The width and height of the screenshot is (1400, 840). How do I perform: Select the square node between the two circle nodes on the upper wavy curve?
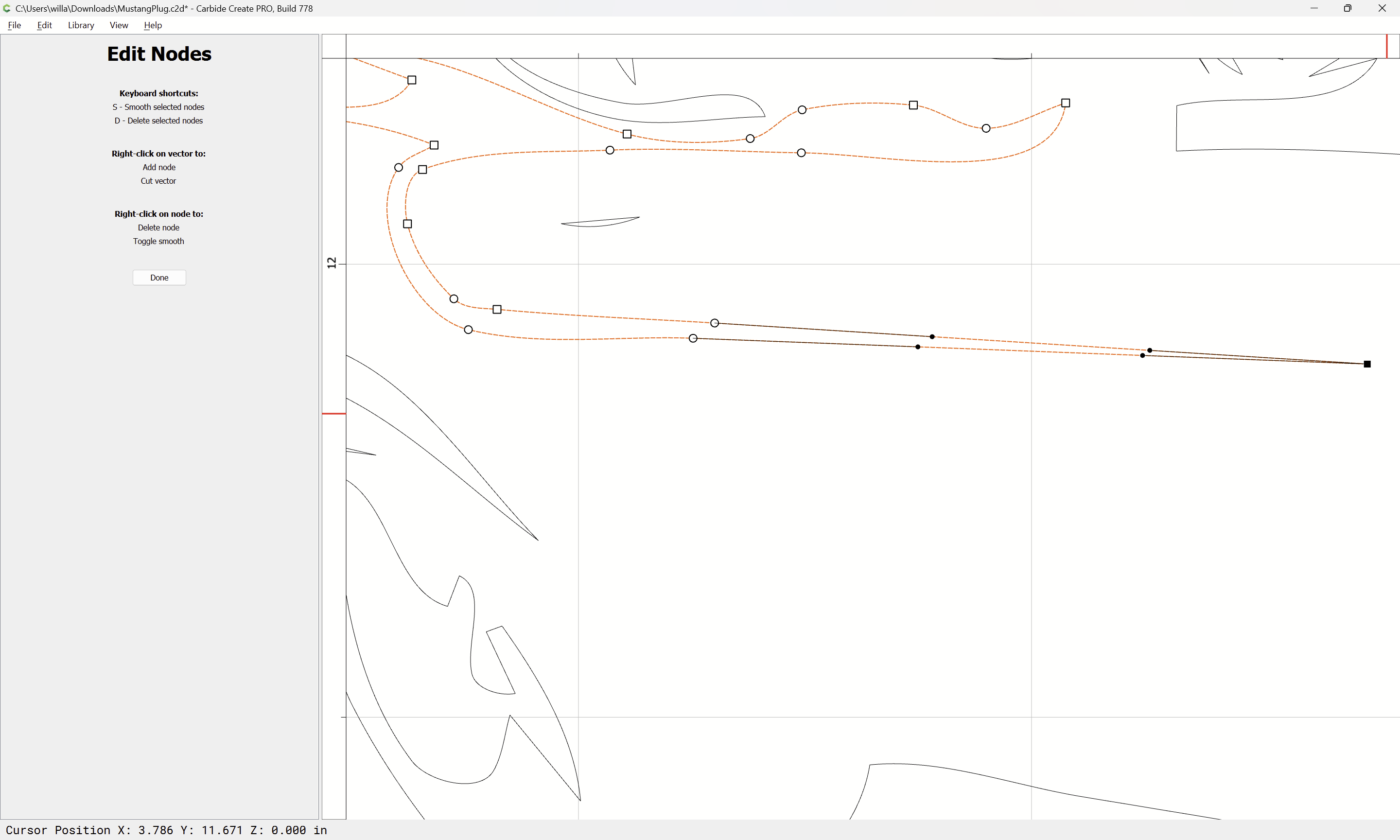click(x=913, y=105)
